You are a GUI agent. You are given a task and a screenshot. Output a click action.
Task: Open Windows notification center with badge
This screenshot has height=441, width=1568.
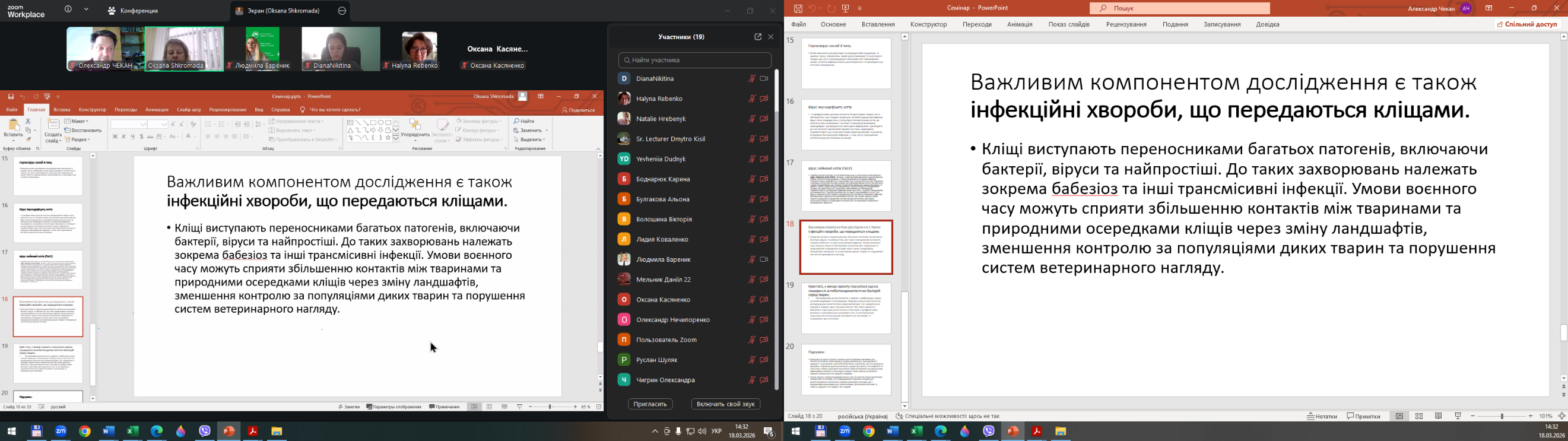[769, 432]
